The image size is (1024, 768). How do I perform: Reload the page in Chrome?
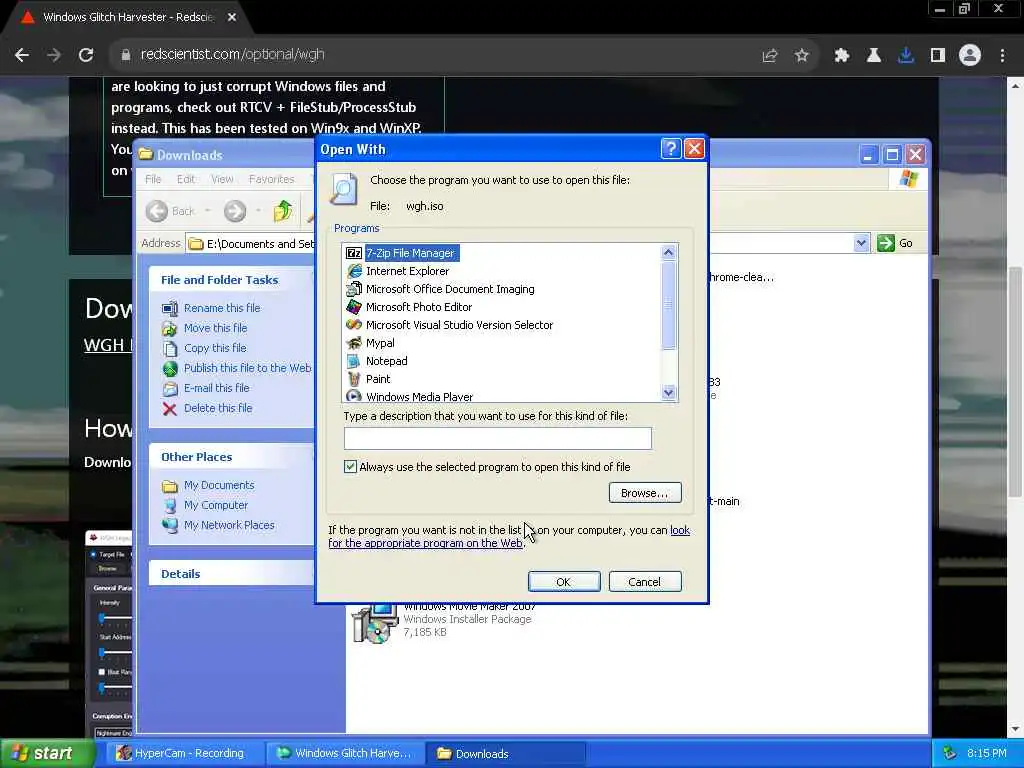[86, 55]
